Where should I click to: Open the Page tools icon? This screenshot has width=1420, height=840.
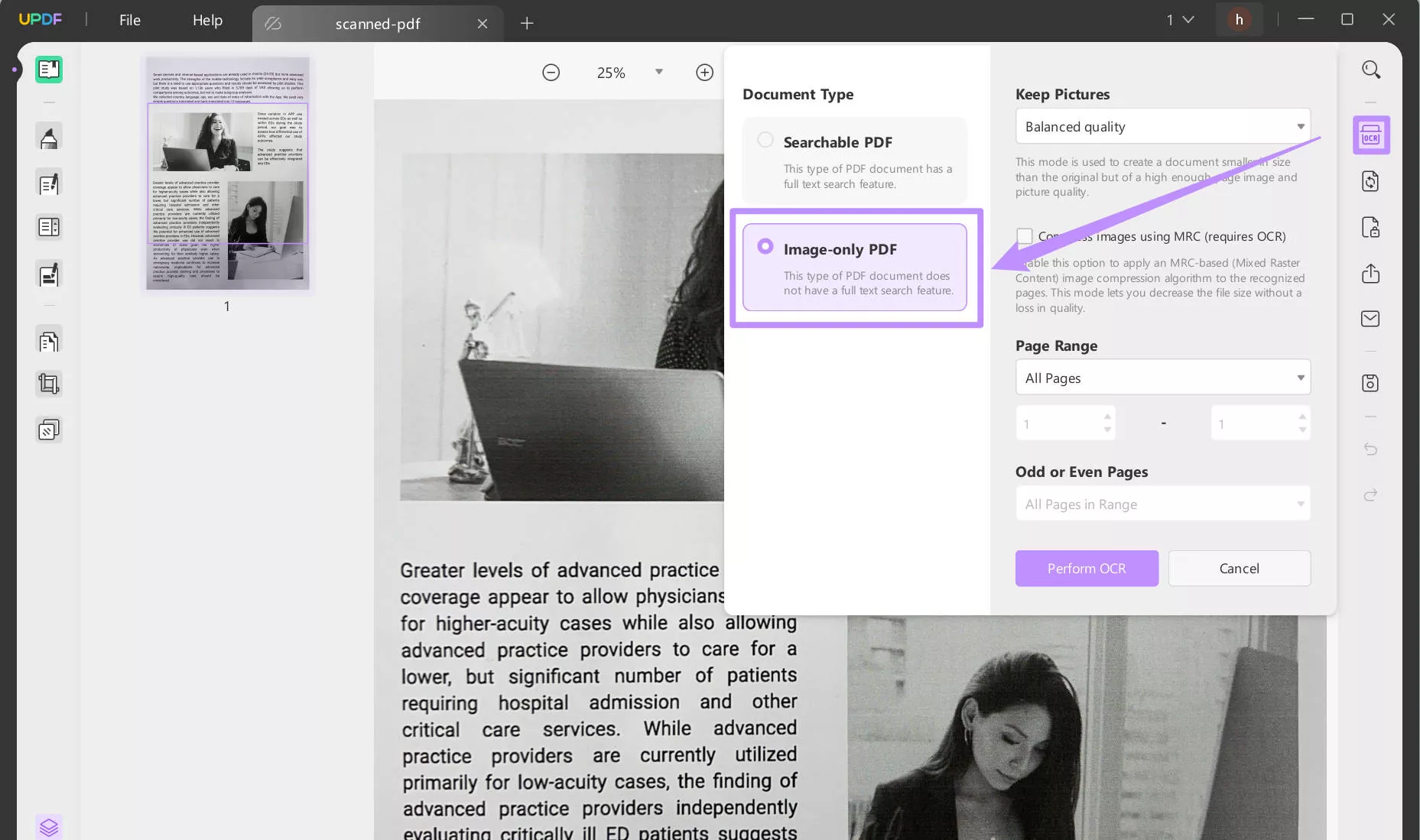point(49,341)
